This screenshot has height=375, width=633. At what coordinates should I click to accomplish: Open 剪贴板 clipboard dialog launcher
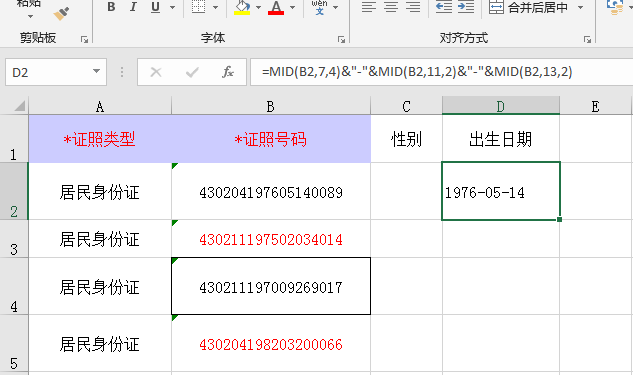[x=84, y=39]
